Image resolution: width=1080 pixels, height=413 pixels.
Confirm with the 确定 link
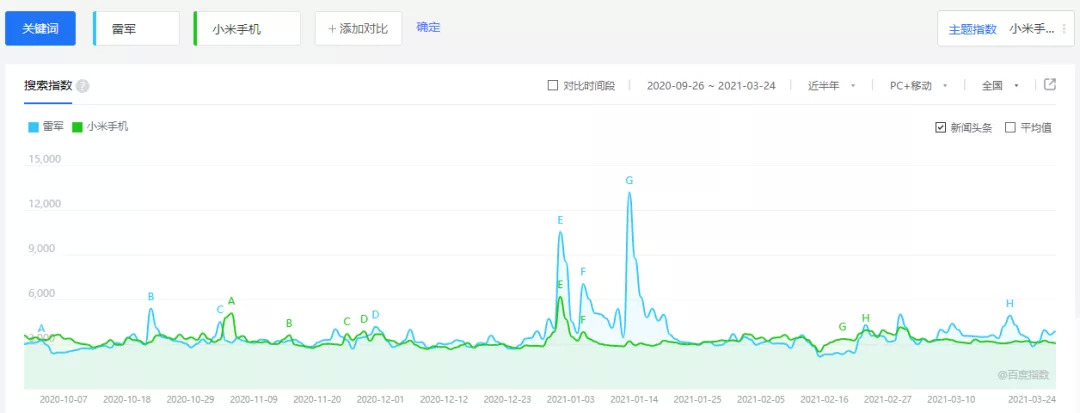[x=428, y=28]
